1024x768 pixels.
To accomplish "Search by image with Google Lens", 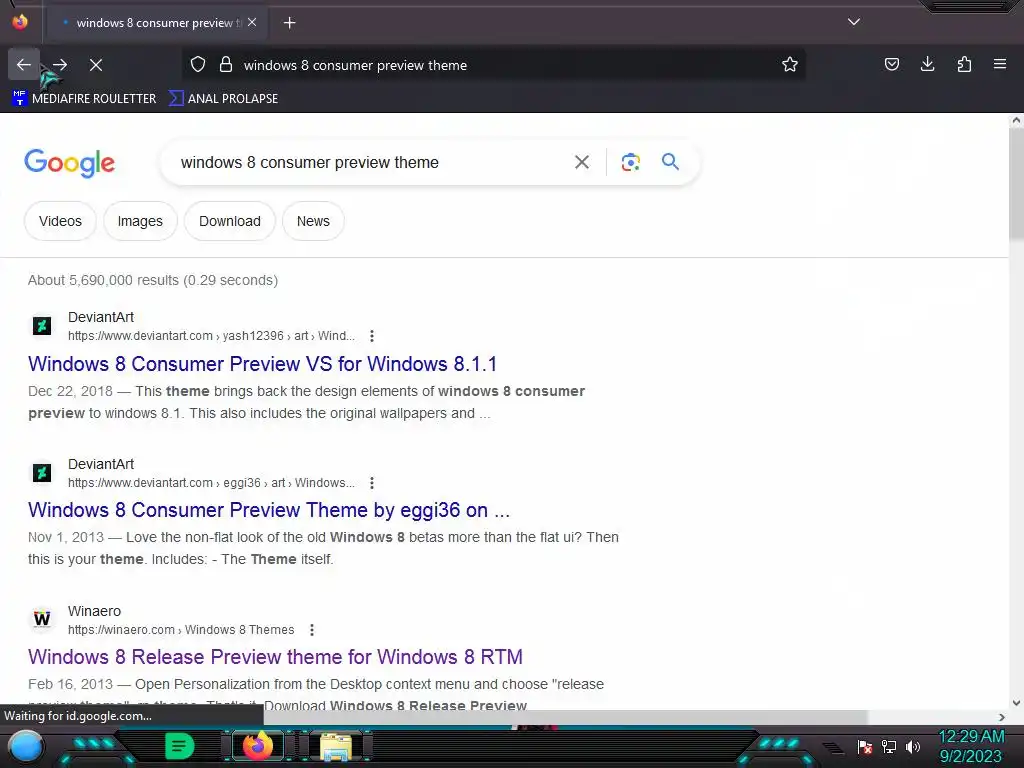I will [630, 162].
